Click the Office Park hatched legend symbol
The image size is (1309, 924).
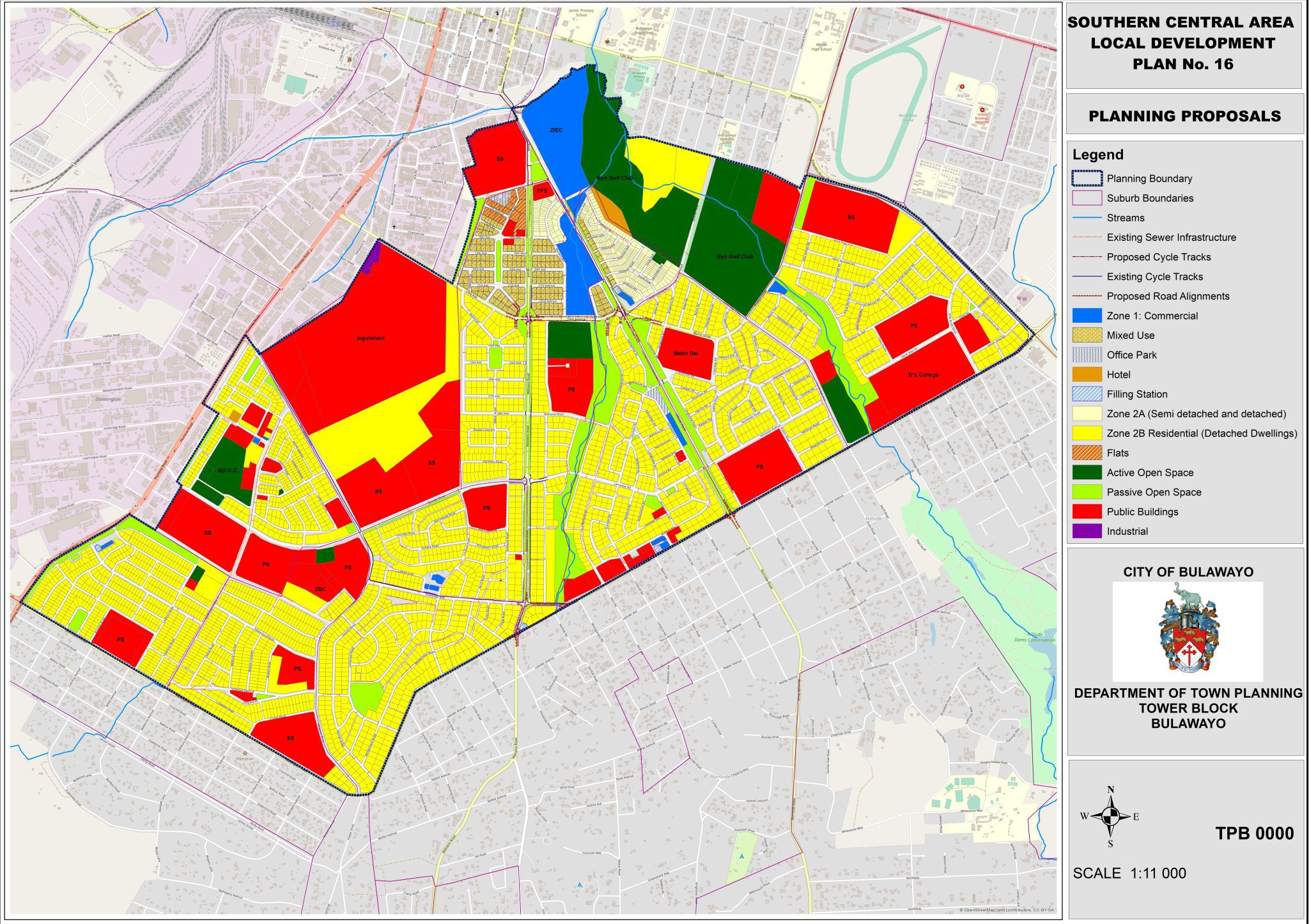tap(1086, 355)
